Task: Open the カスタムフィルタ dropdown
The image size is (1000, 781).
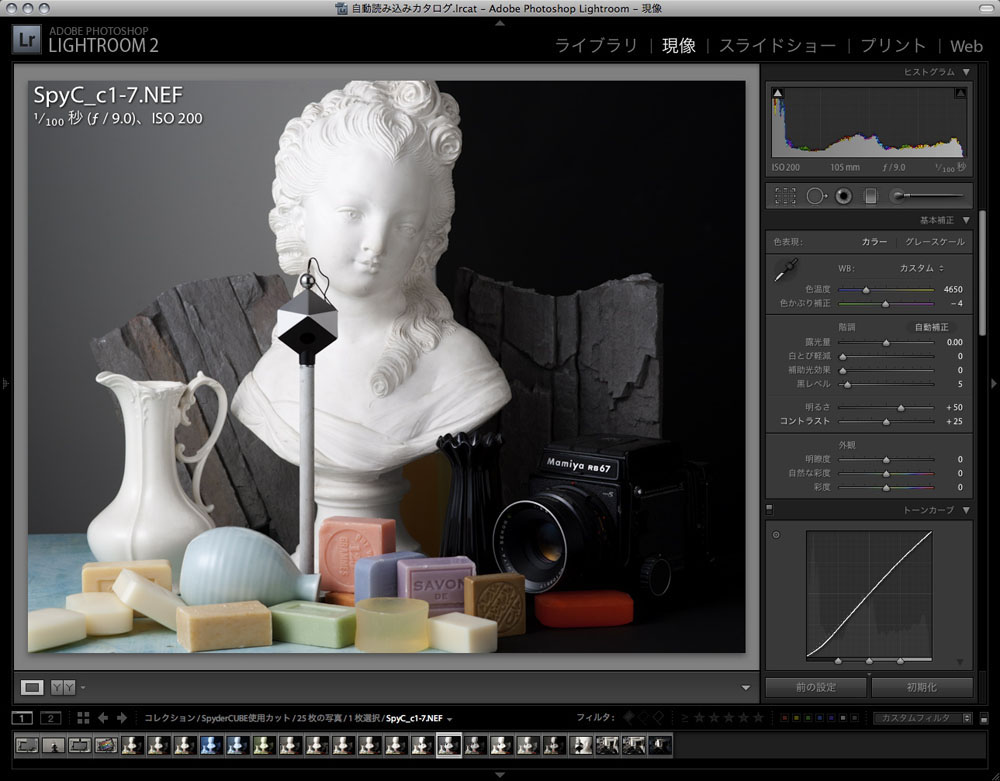Action: click(x=922, y=718)
